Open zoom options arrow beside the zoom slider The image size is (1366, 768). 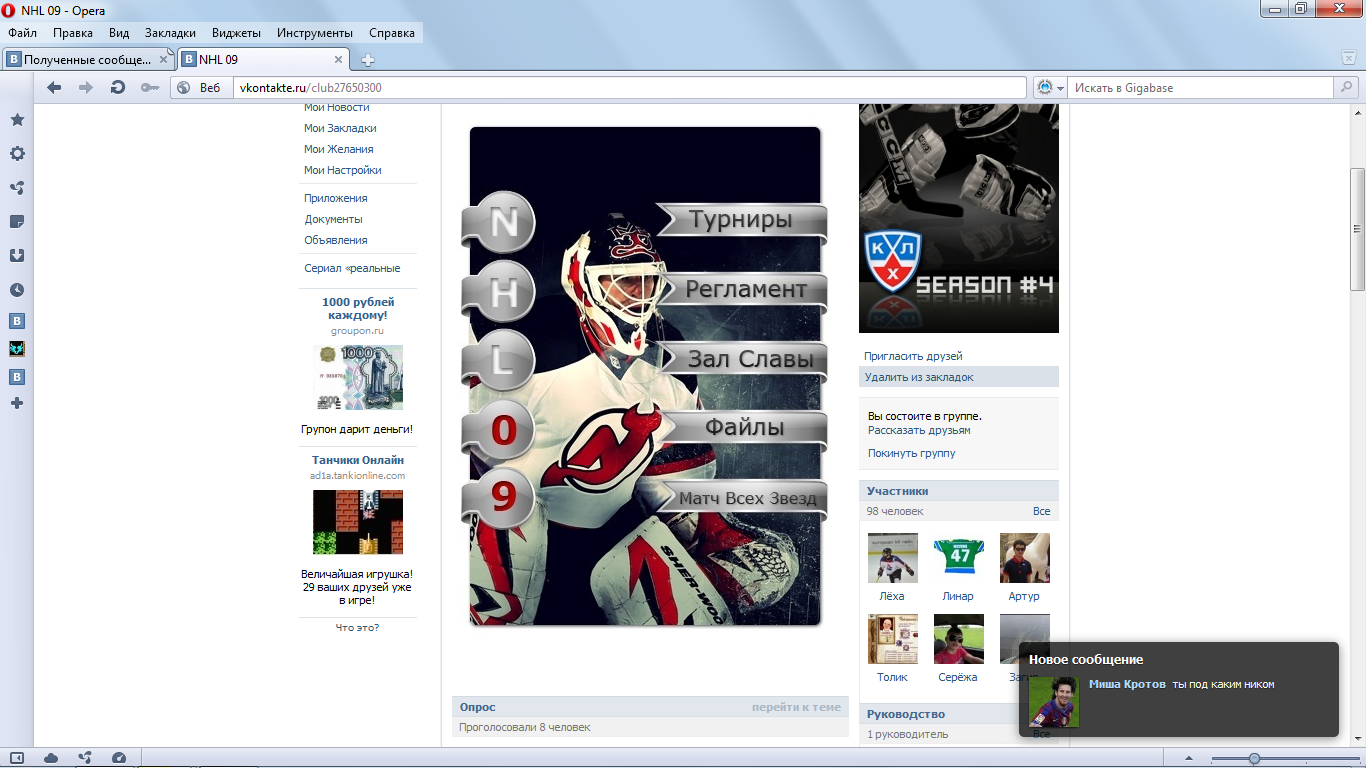(x=1189, y=758)
